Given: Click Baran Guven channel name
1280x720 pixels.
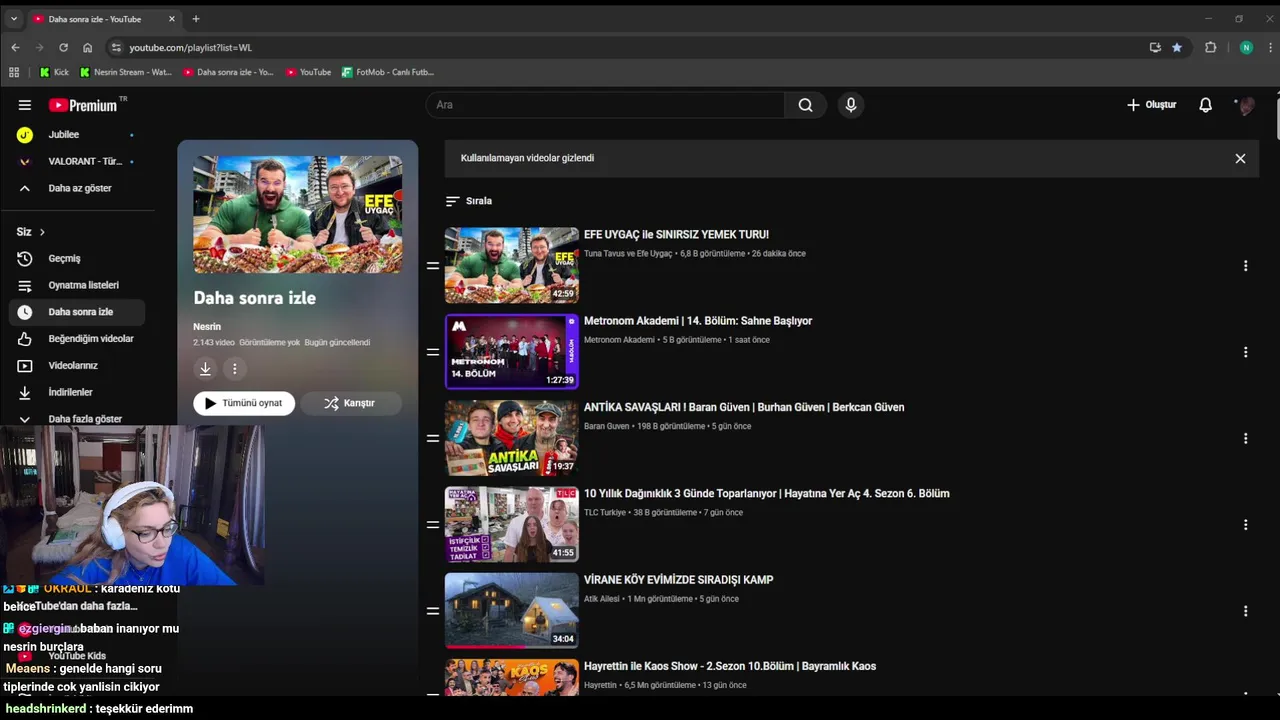Looking at the screenshot, I should (606, 426).
